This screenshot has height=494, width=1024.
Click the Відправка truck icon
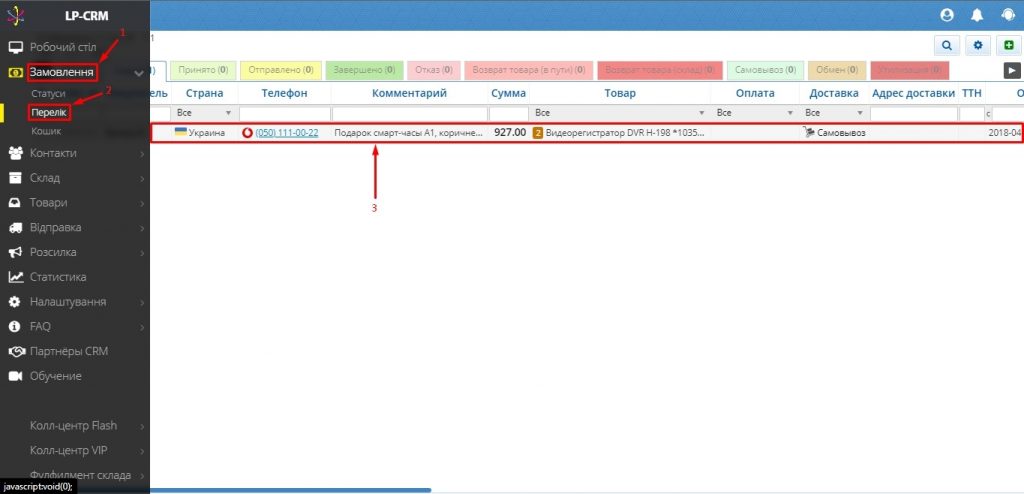pyautogui.click(x=16, y=227)
